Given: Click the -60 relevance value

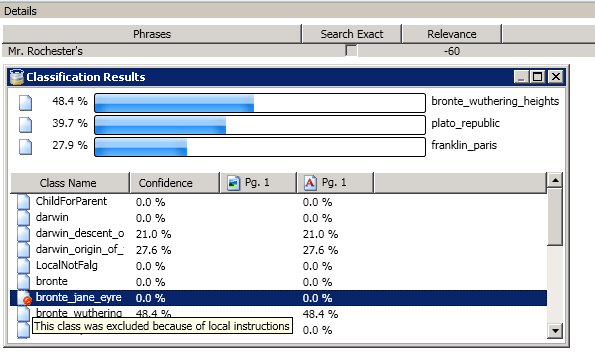Looking at the screenshot, I should click(x=452, y=51).
